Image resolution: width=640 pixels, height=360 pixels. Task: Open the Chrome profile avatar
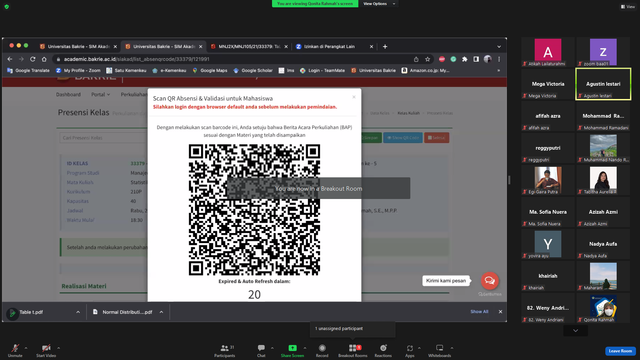click(487, 59)
